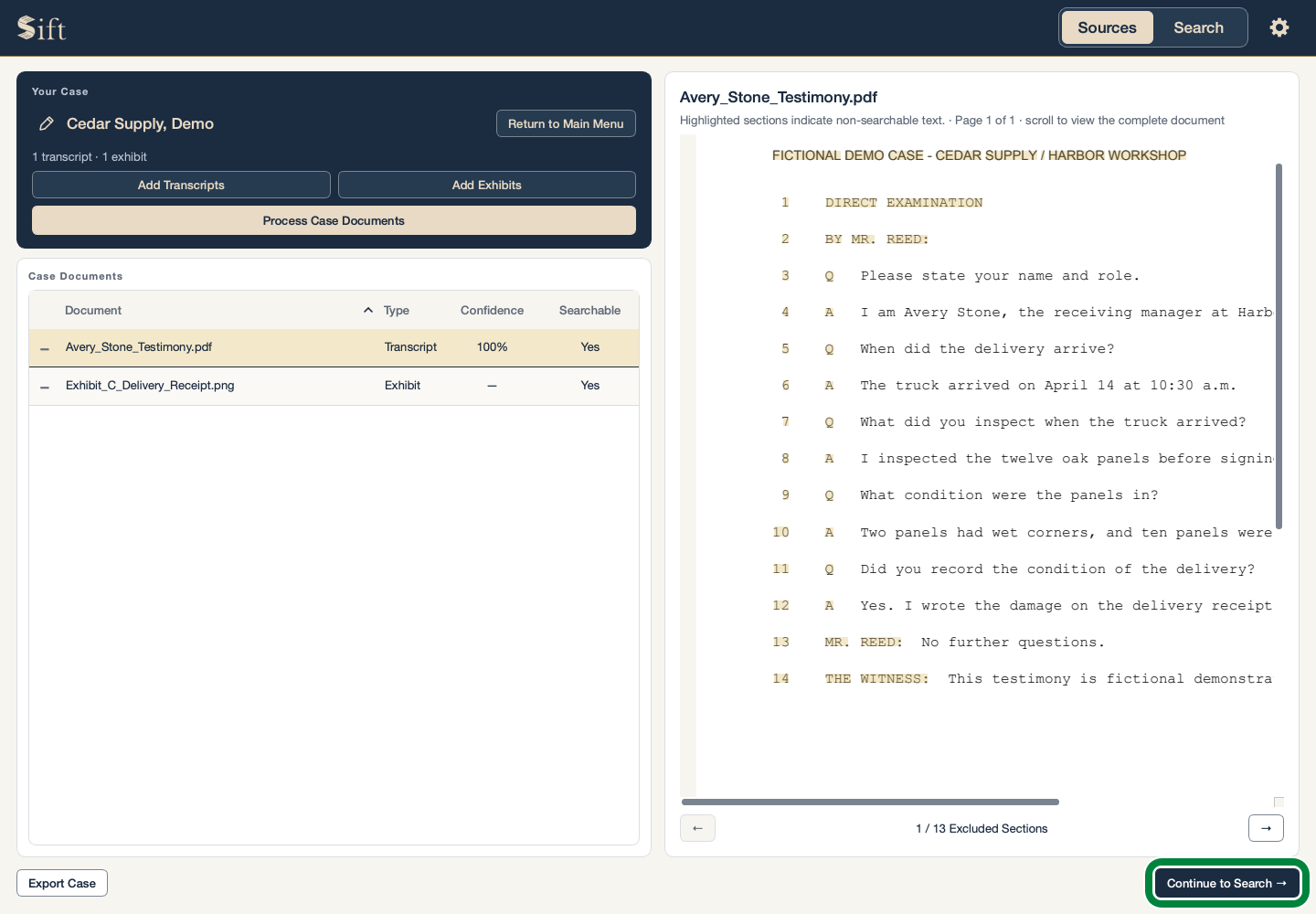Click the 100% confidence value

pyautogui.click(x=492, y=347)
